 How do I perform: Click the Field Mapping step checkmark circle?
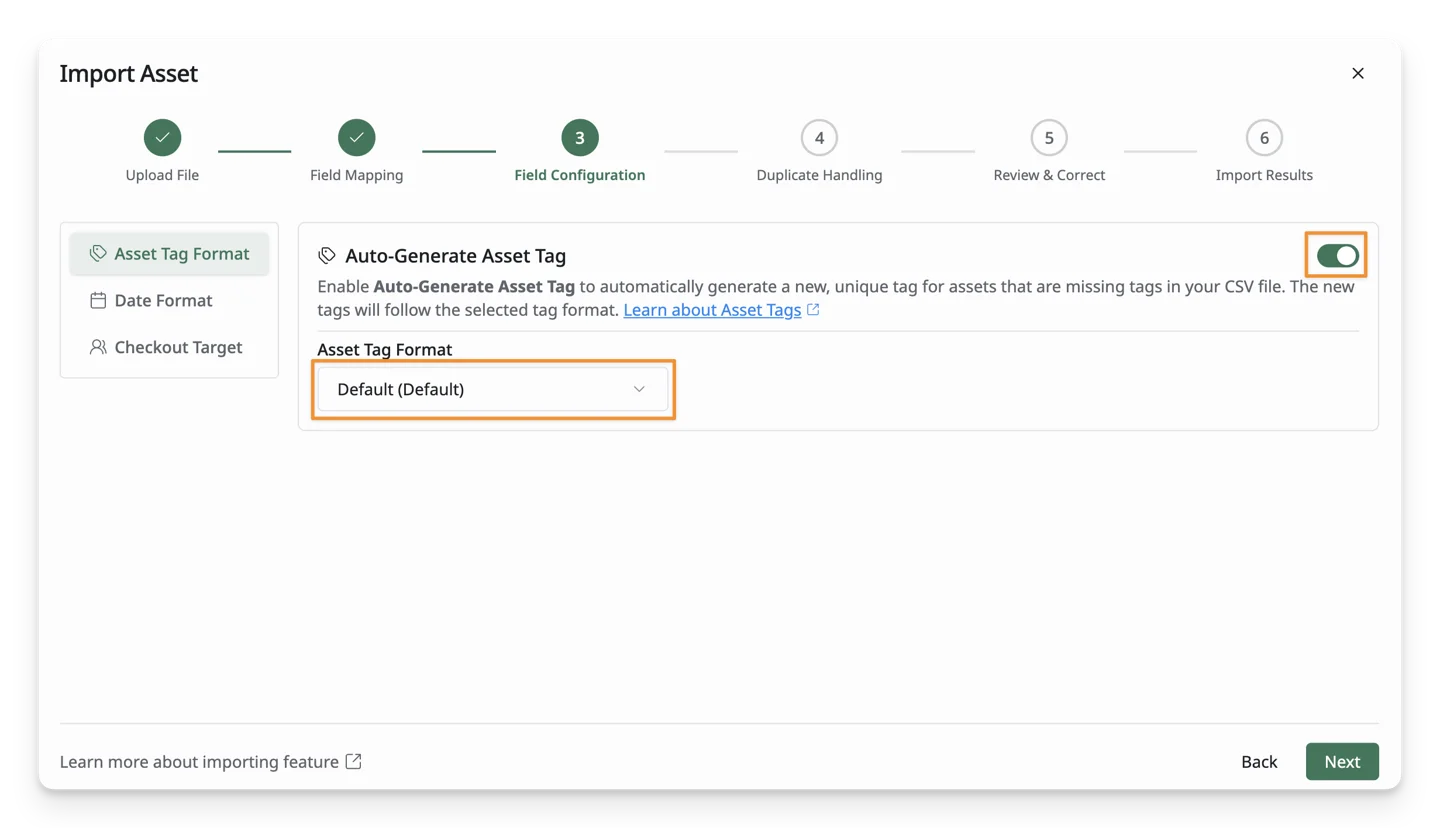pos(356,138)
